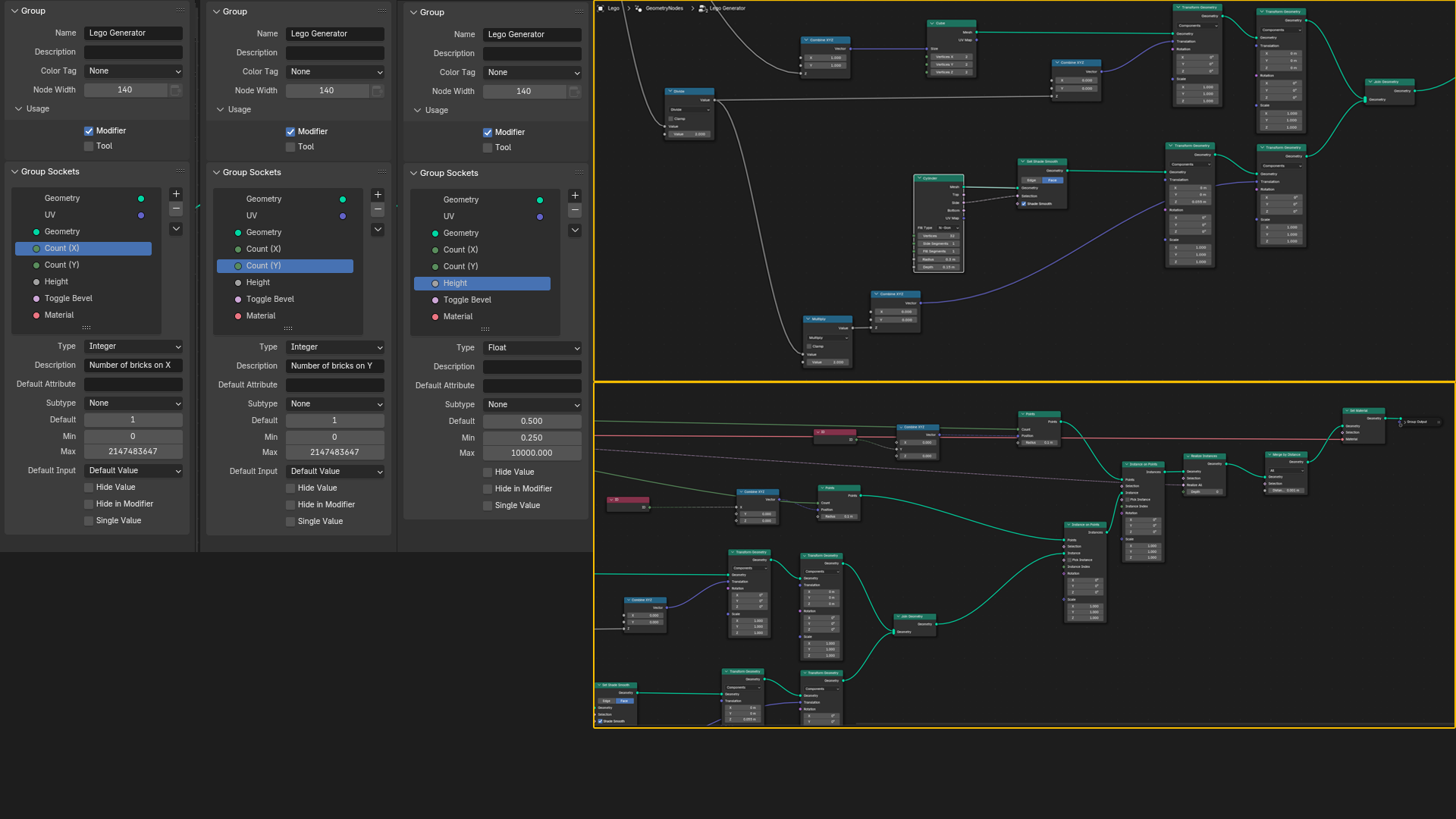Open the Float type dropdown for Height

click(x=532, y=348)
